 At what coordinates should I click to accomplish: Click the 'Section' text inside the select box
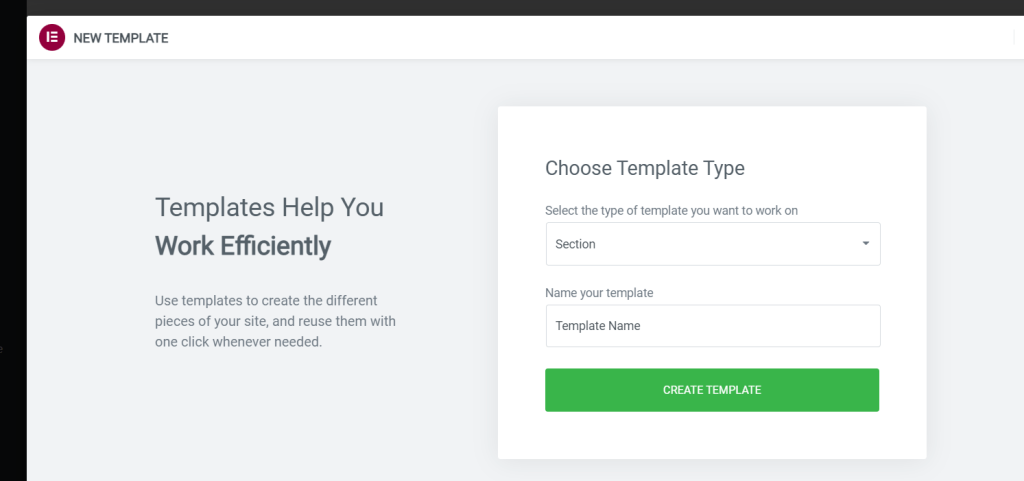pyautogui.click(x=575, y=244)
